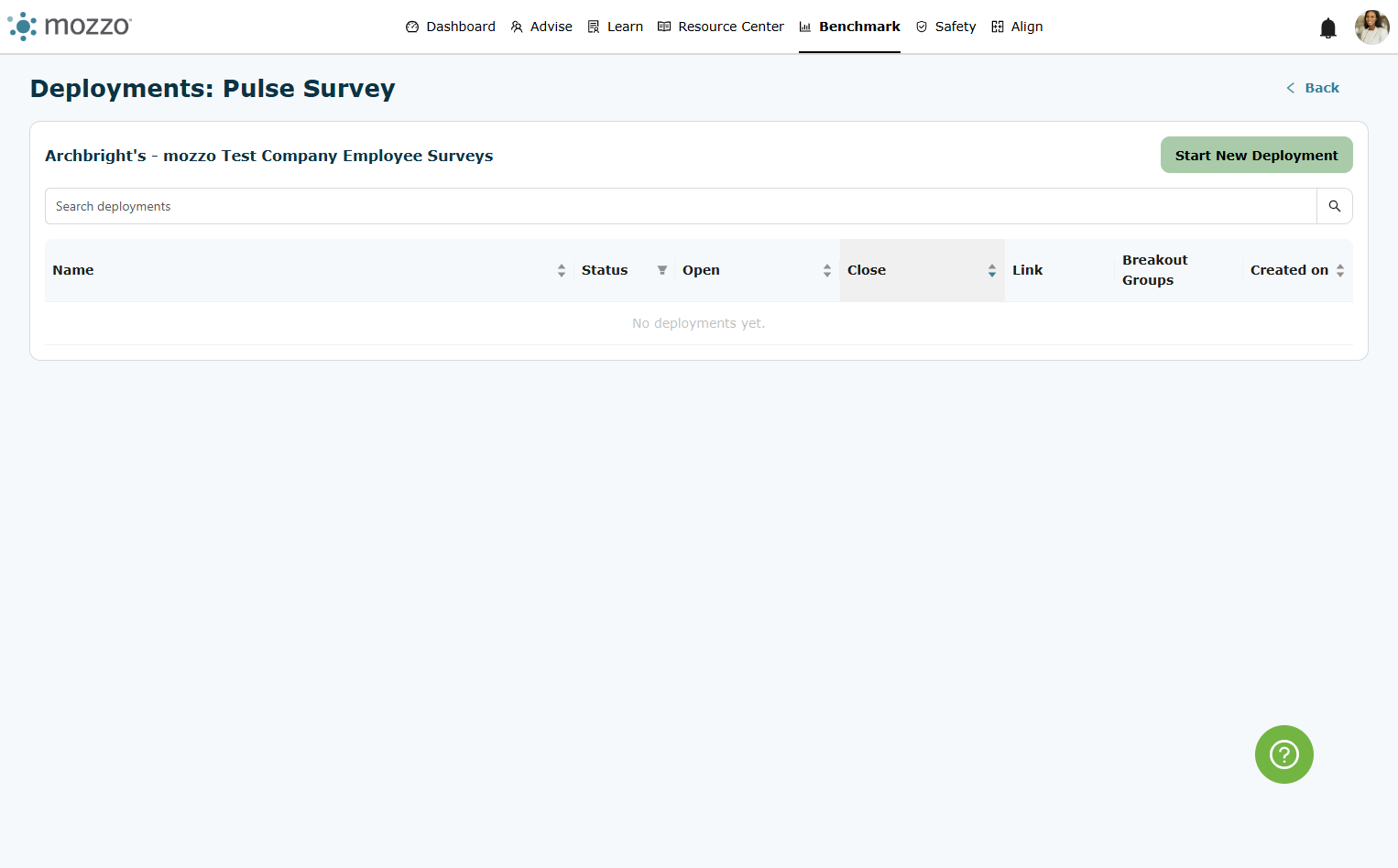Click the search magnifier button

pos(1335,206)
